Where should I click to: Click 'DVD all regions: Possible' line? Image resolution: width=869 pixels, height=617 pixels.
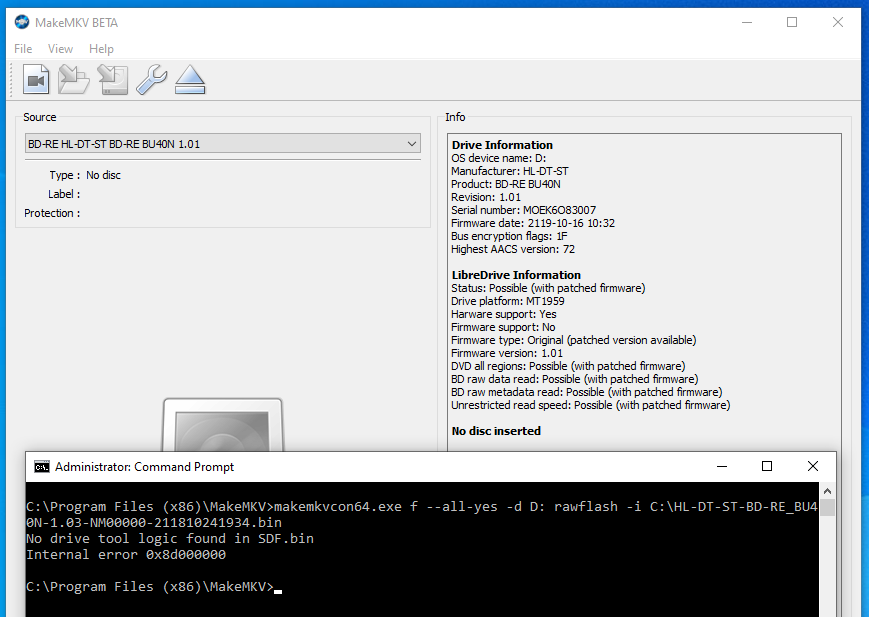568,366
